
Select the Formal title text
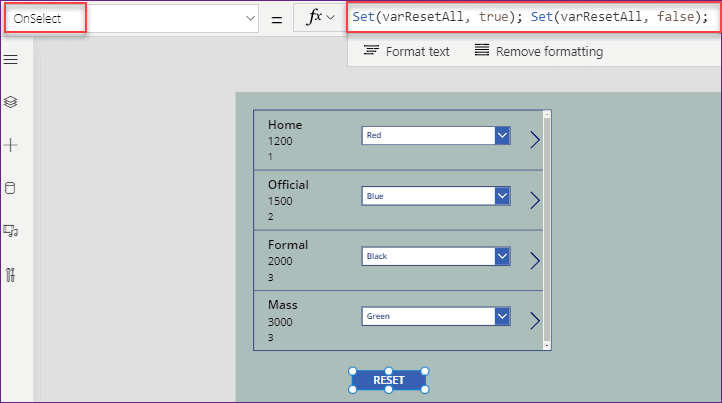point(288,245)
